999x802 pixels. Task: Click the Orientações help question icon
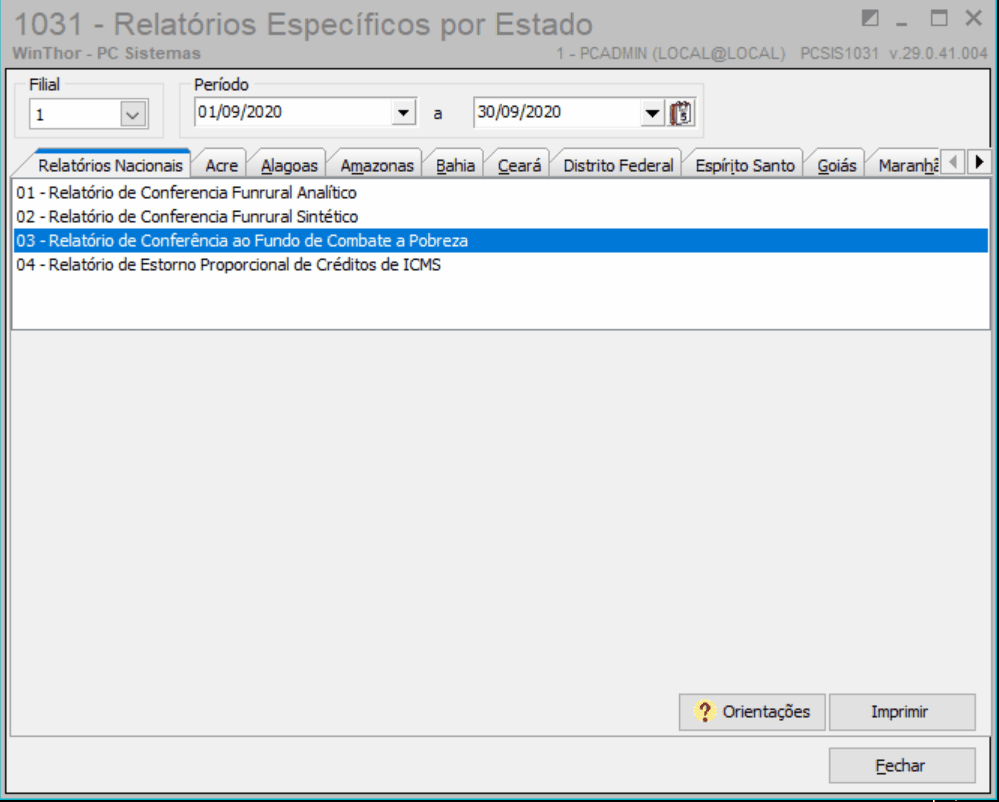(705, 712)
